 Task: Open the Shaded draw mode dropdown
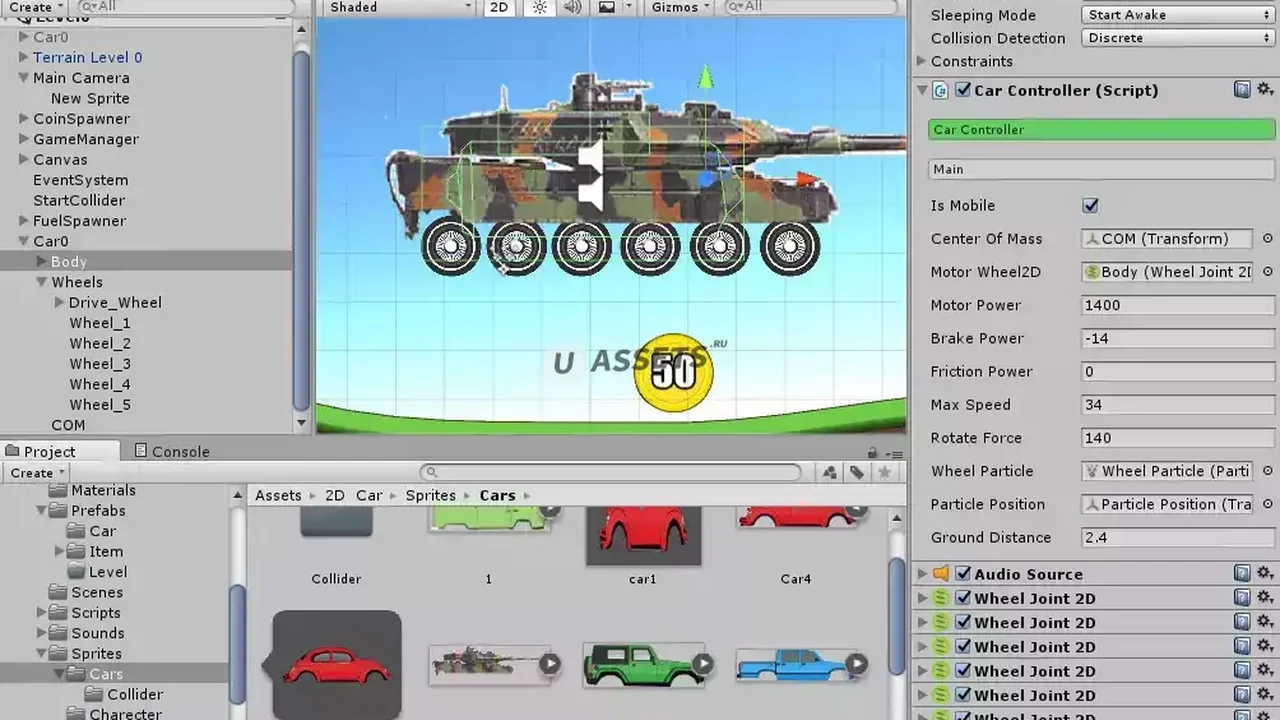(400, 7)
